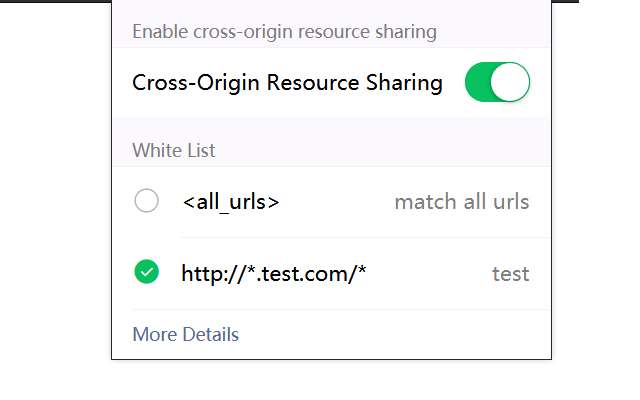This screenshot has height=400, width=640.
Task: Choose the empty circle icon for all urls
Action: pyautogui.click(x=147, y=200)
